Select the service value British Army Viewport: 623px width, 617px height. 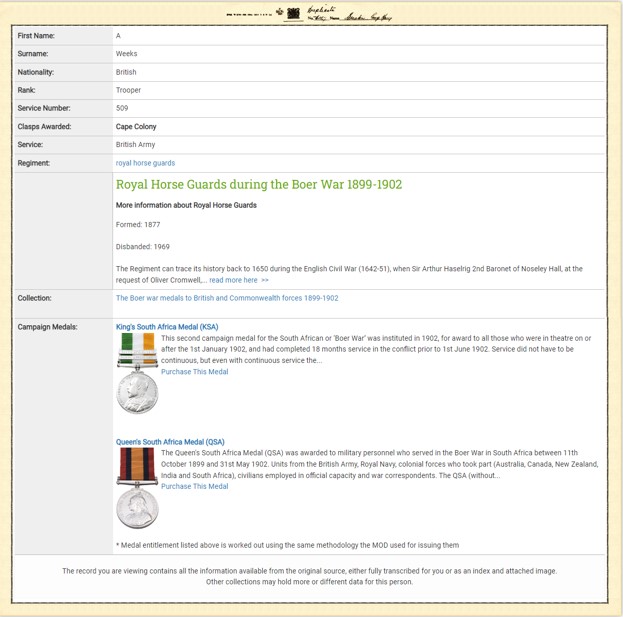tap(135, 145)
